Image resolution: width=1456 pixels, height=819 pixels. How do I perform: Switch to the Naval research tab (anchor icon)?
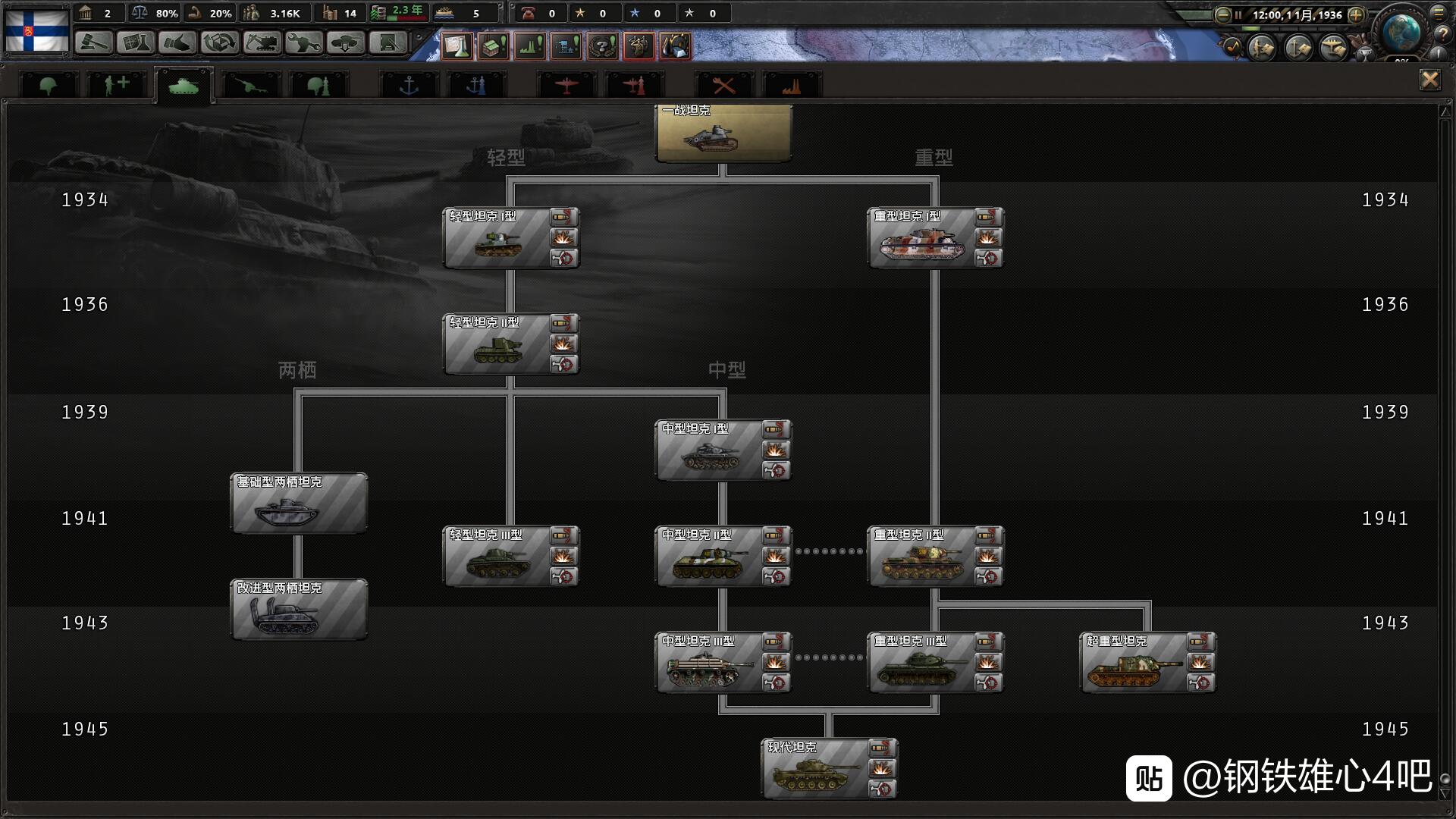pyautogui.click(x=409, y=84)
